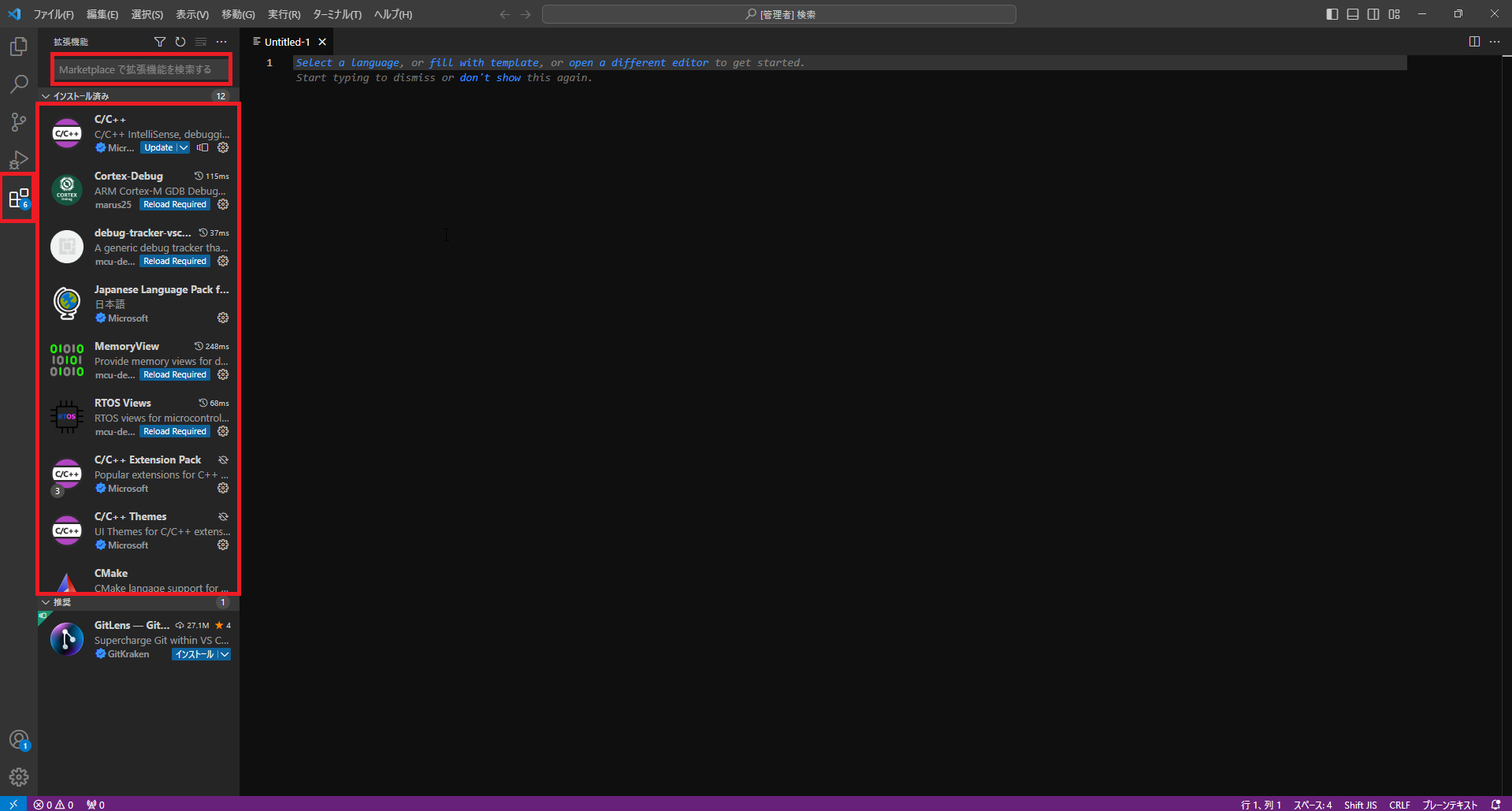This screenshot has width=1512, height=811.
Task: Open 移動(G) menu
Action: [x=238, y=14]
